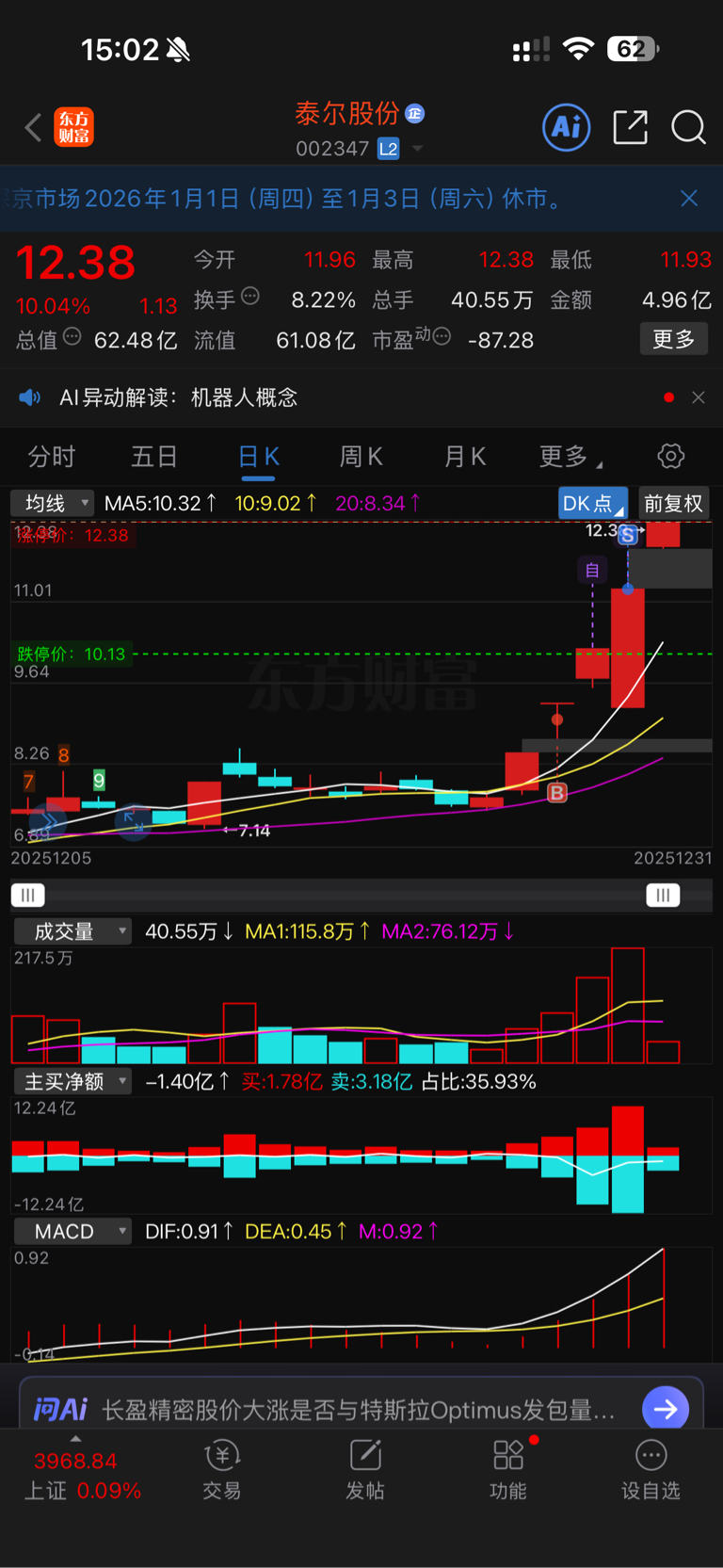Close the 休市 market notice banner
Viewport: 723px width, 1568px height.
[x=689, y=198]
